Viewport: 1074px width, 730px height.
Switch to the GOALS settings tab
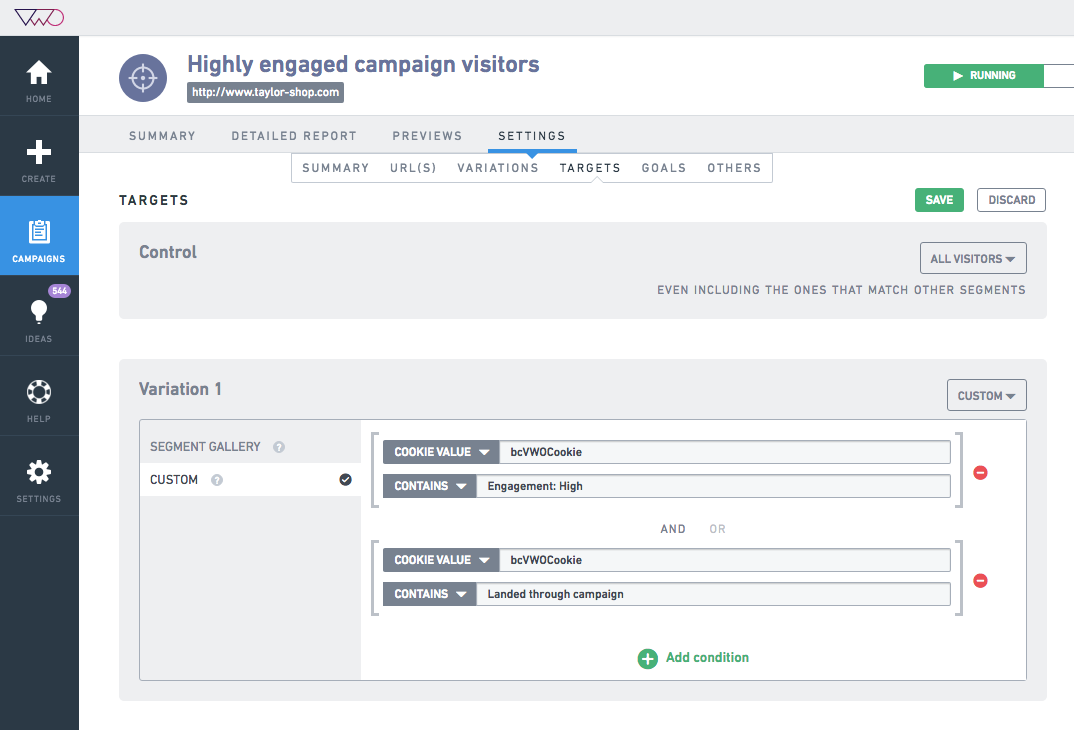[663, 168]
